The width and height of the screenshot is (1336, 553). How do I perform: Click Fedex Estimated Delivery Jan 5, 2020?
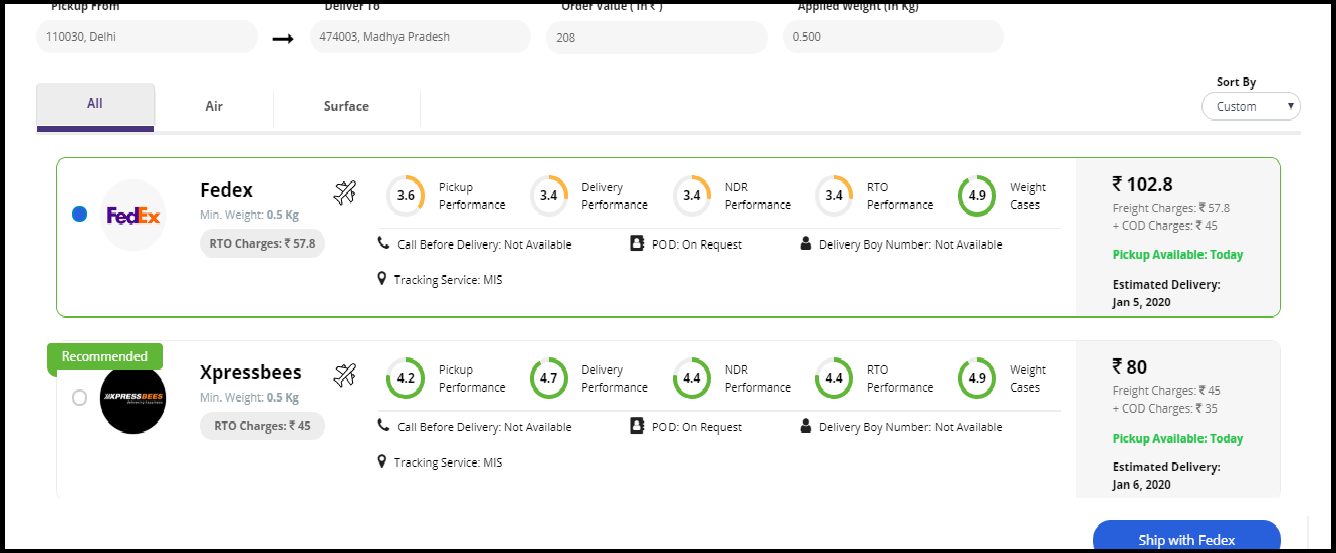pyautogui.click(x=1166, y=293)
